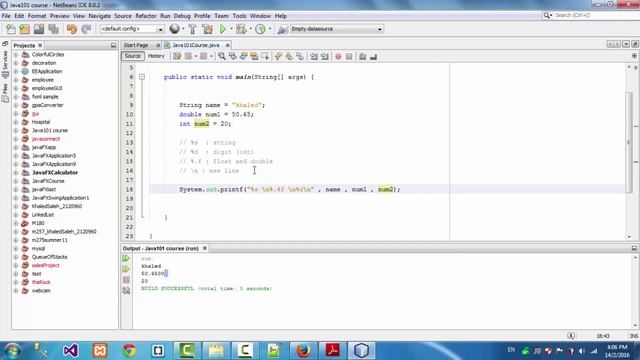Switch to the Start Page tab
Viewport: 640px width, 360px height.
click(x=136, y=45)
